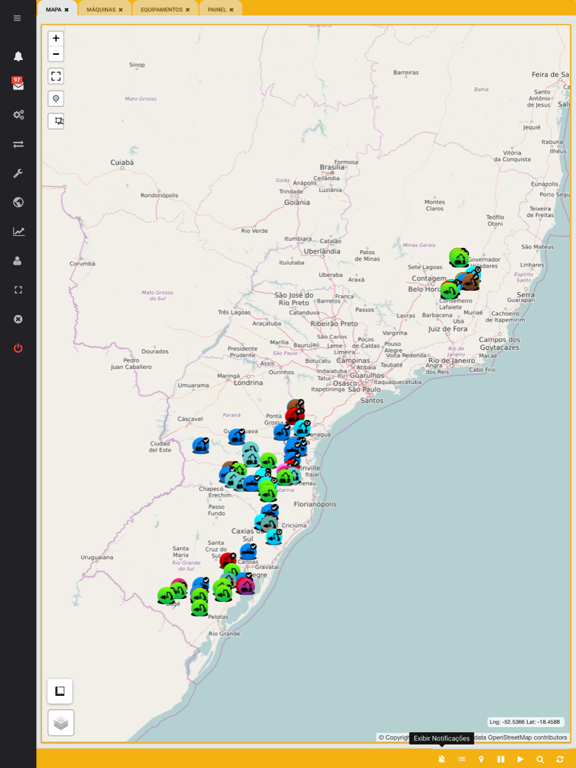
Task: Click the magenta machine marker near Porto Alegre
Action: pyautogui.click(x=245, y=585)
